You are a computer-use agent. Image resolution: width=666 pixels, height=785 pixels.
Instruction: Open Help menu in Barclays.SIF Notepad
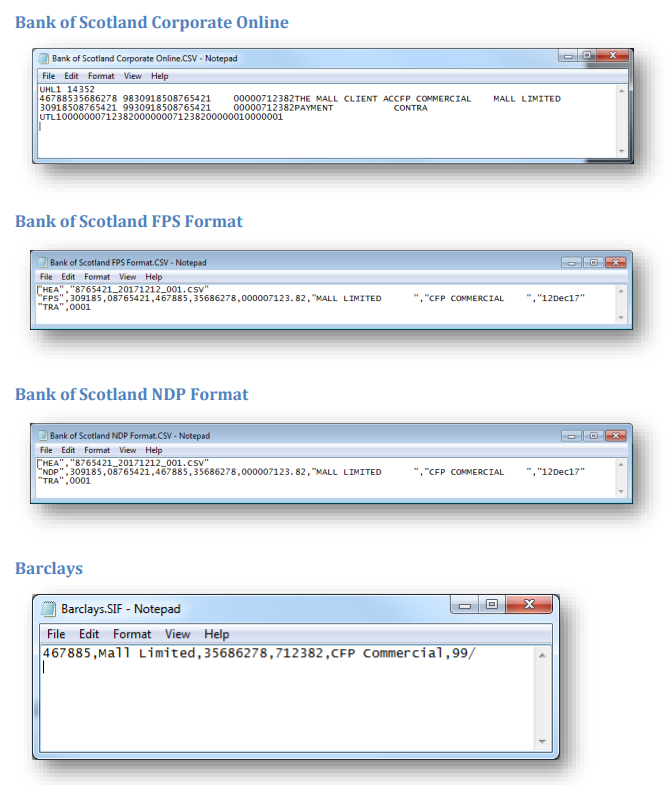tap(217, 634)
